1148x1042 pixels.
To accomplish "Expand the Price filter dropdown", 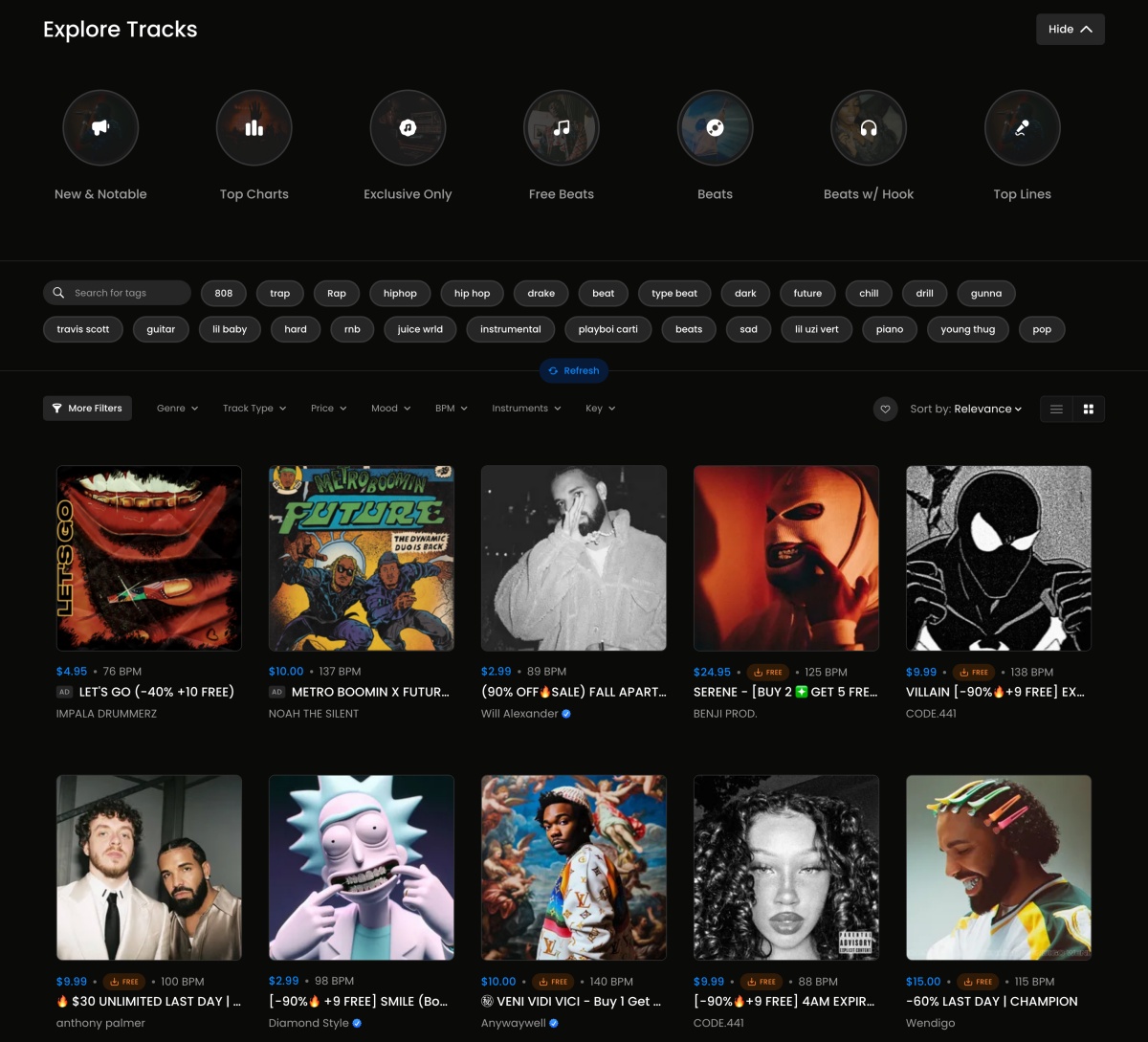I will pyautogui.click(x=328, y=409).
